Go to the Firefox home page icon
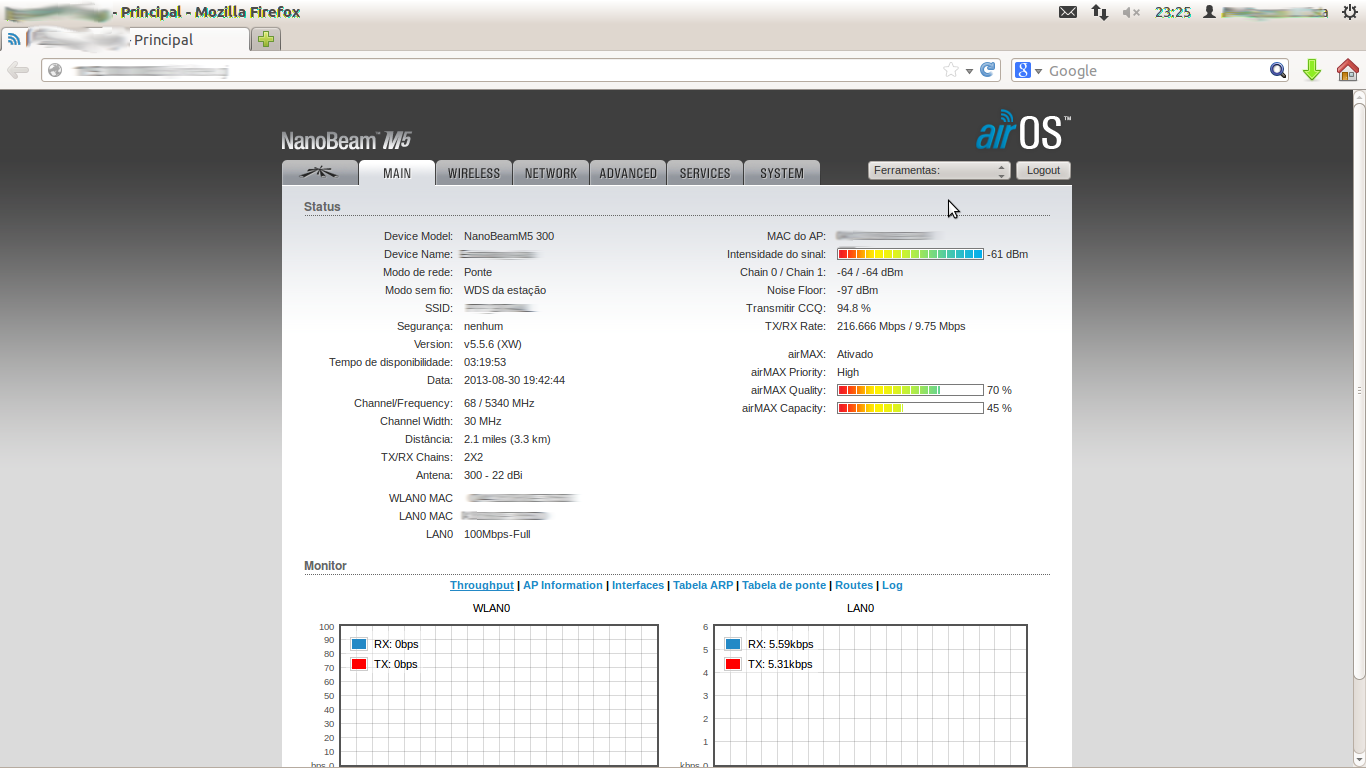This screenshot has height=768, width=1366. 1347,70
